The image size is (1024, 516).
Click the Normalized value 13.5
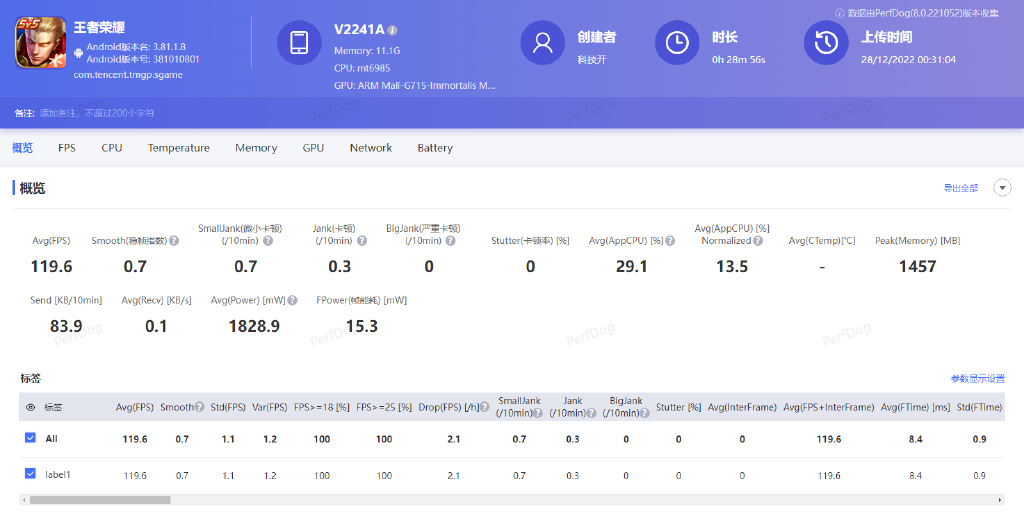pos(732,266)
